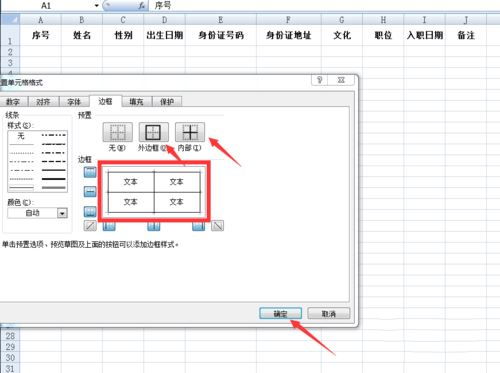Select column G header
The width and height of the screenshot is (500, 373).
point(342,20)
